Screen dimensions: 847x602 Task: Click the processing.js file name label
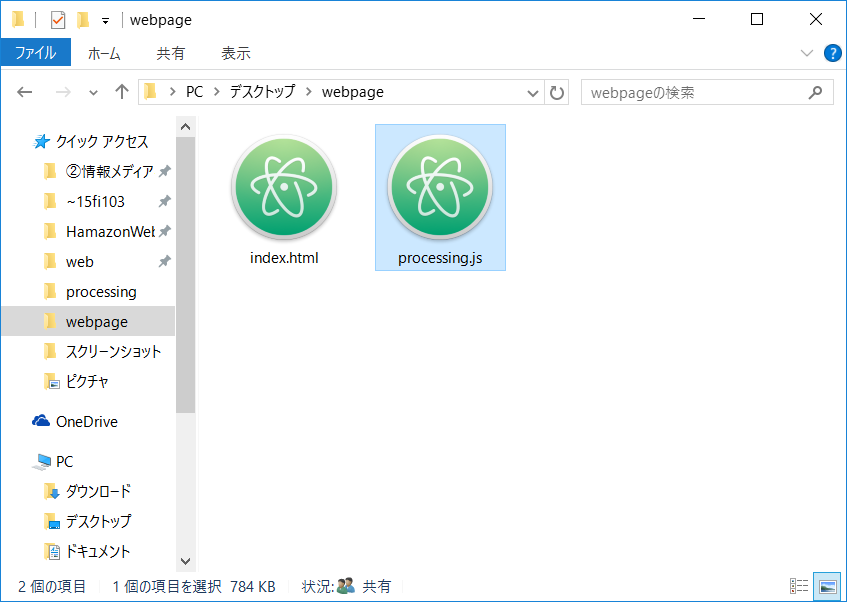coord(440,258)
